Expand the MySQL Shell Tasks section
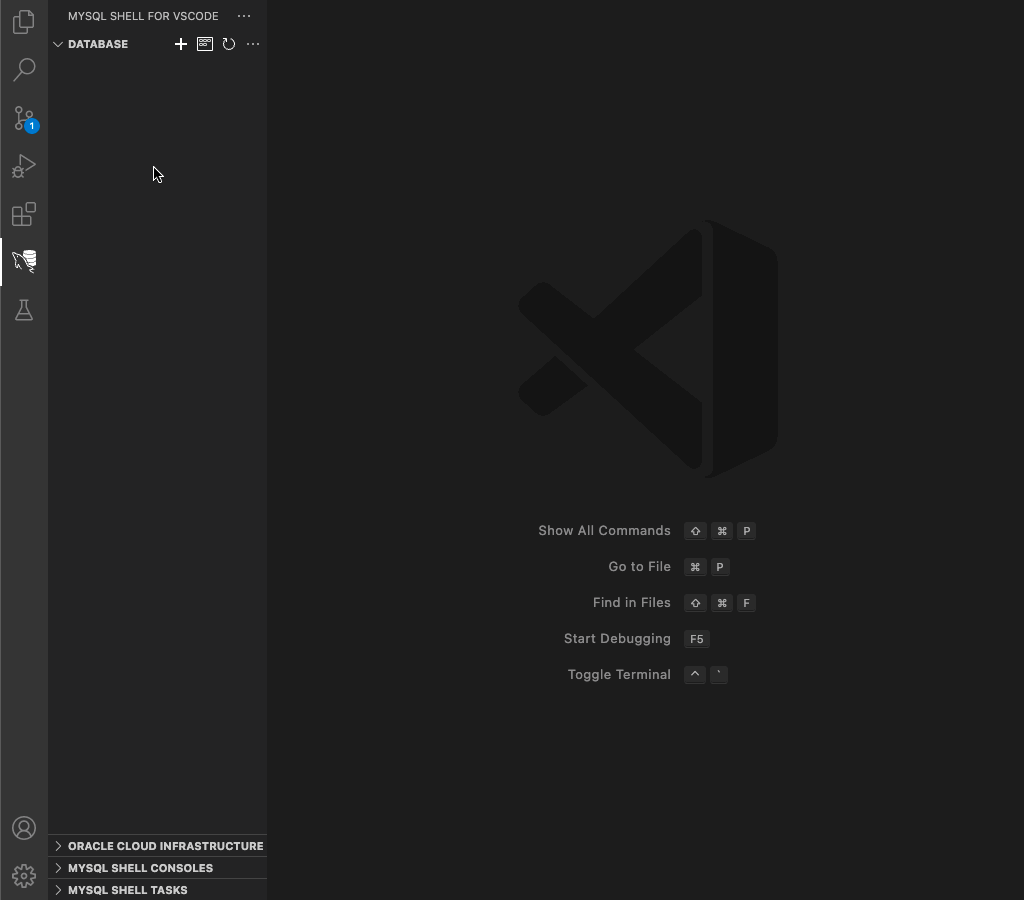Screen dimensions: 1024x900 (x=157, y=890)
